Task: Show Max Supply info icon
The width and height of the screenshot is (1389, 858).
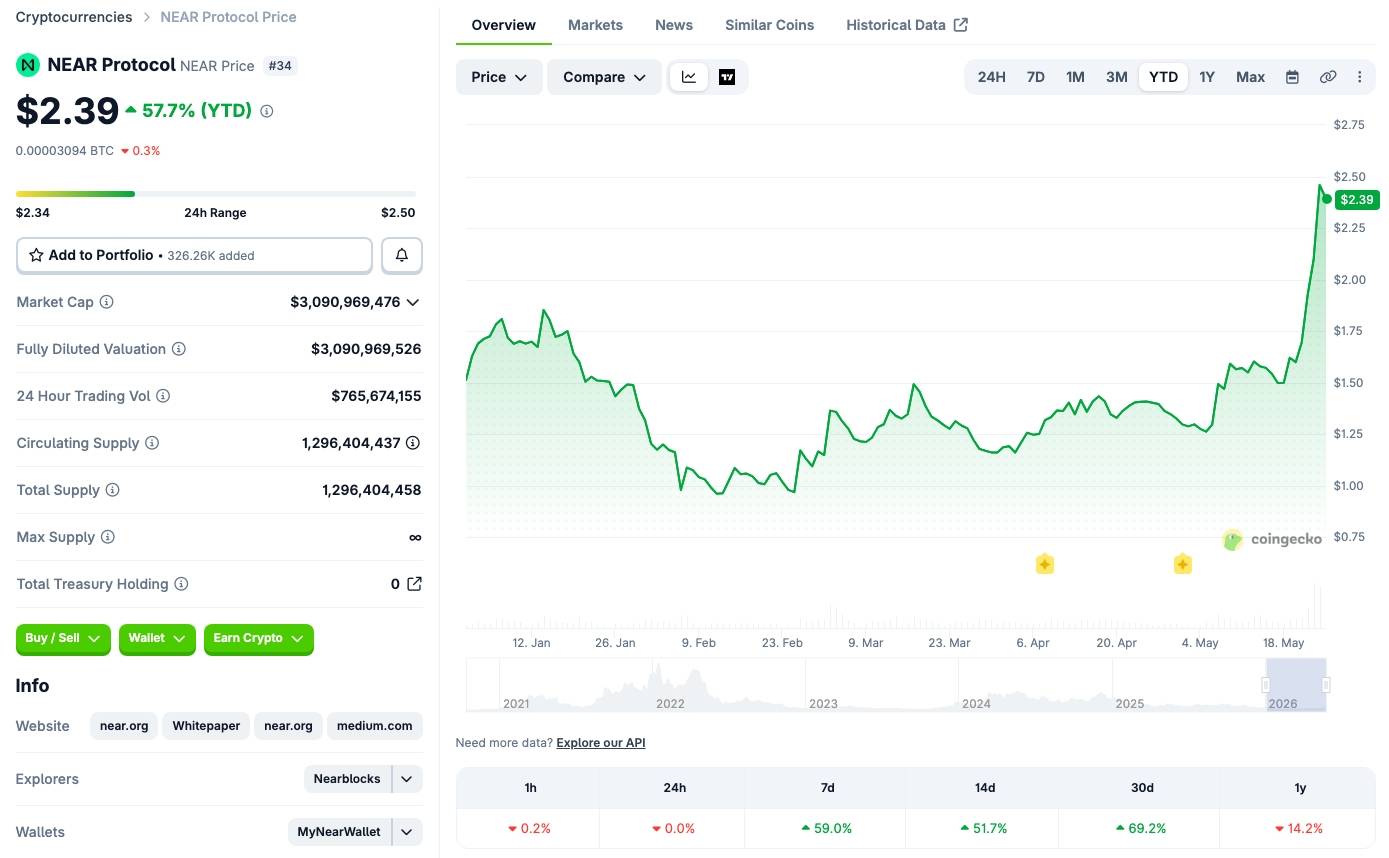Action: pyautogui.click(x=108, y=537)
